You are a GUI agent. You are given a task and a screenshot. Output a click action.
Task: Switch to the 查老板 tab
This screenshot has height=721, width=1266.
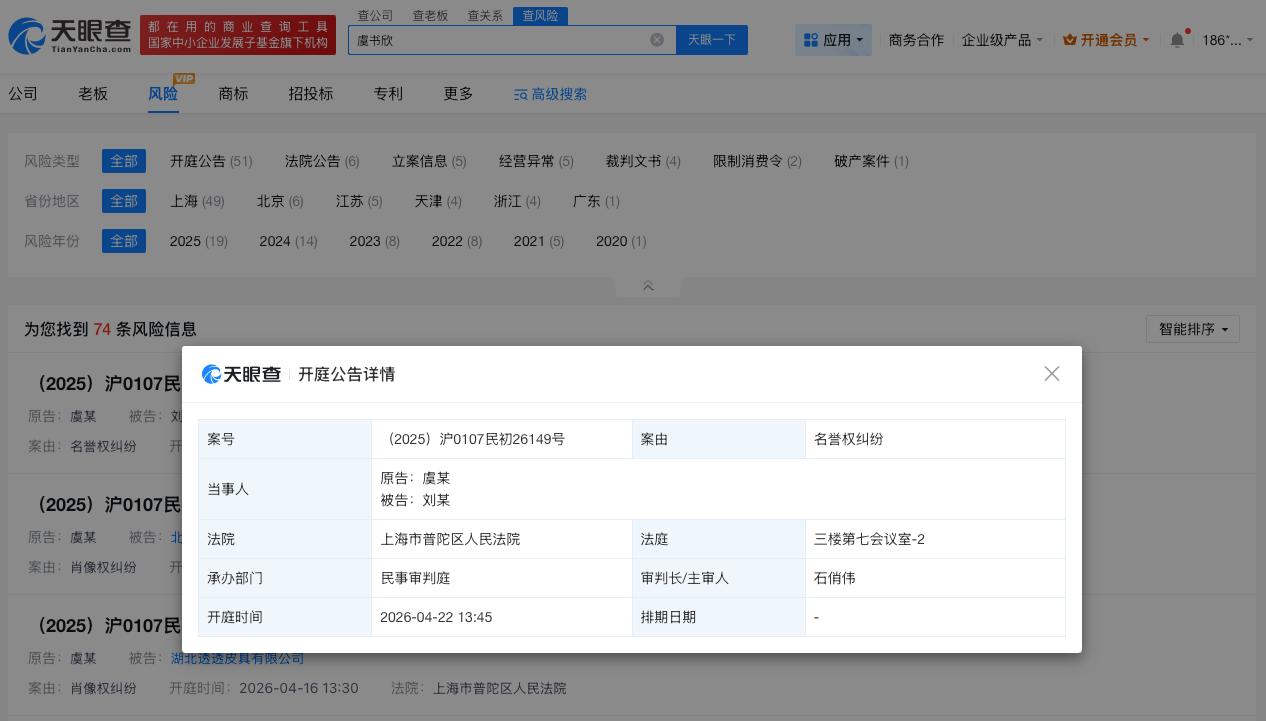click(x=430, y=15)
